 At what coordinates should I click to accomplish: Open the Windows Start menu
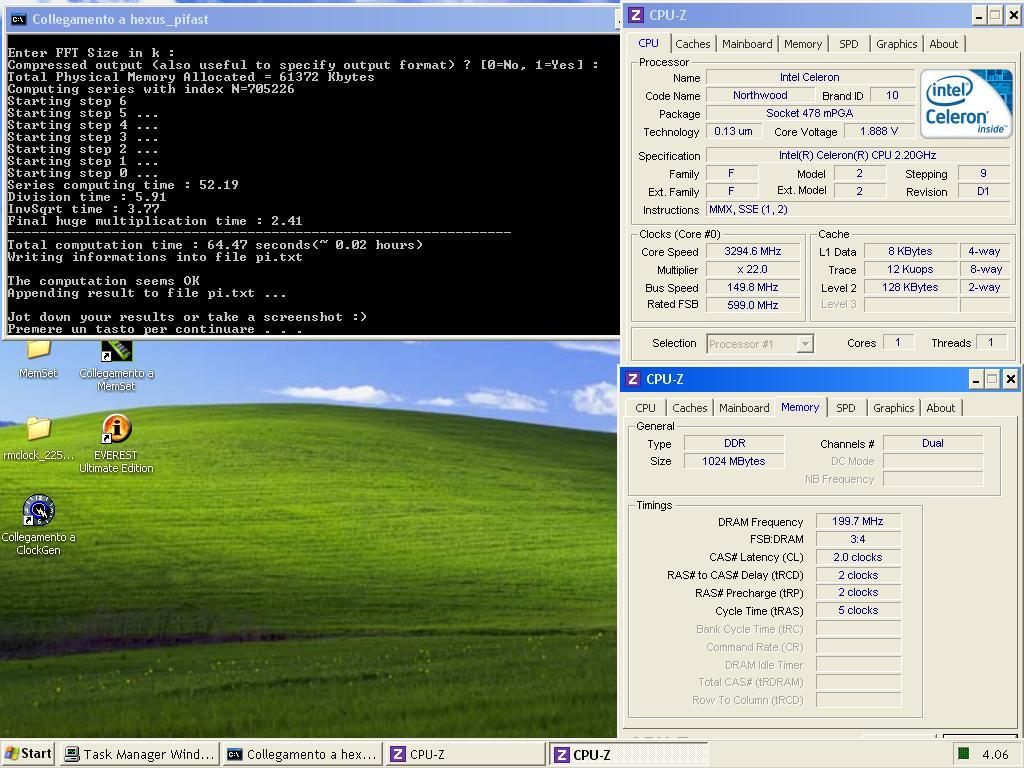[x=28, y=754]
